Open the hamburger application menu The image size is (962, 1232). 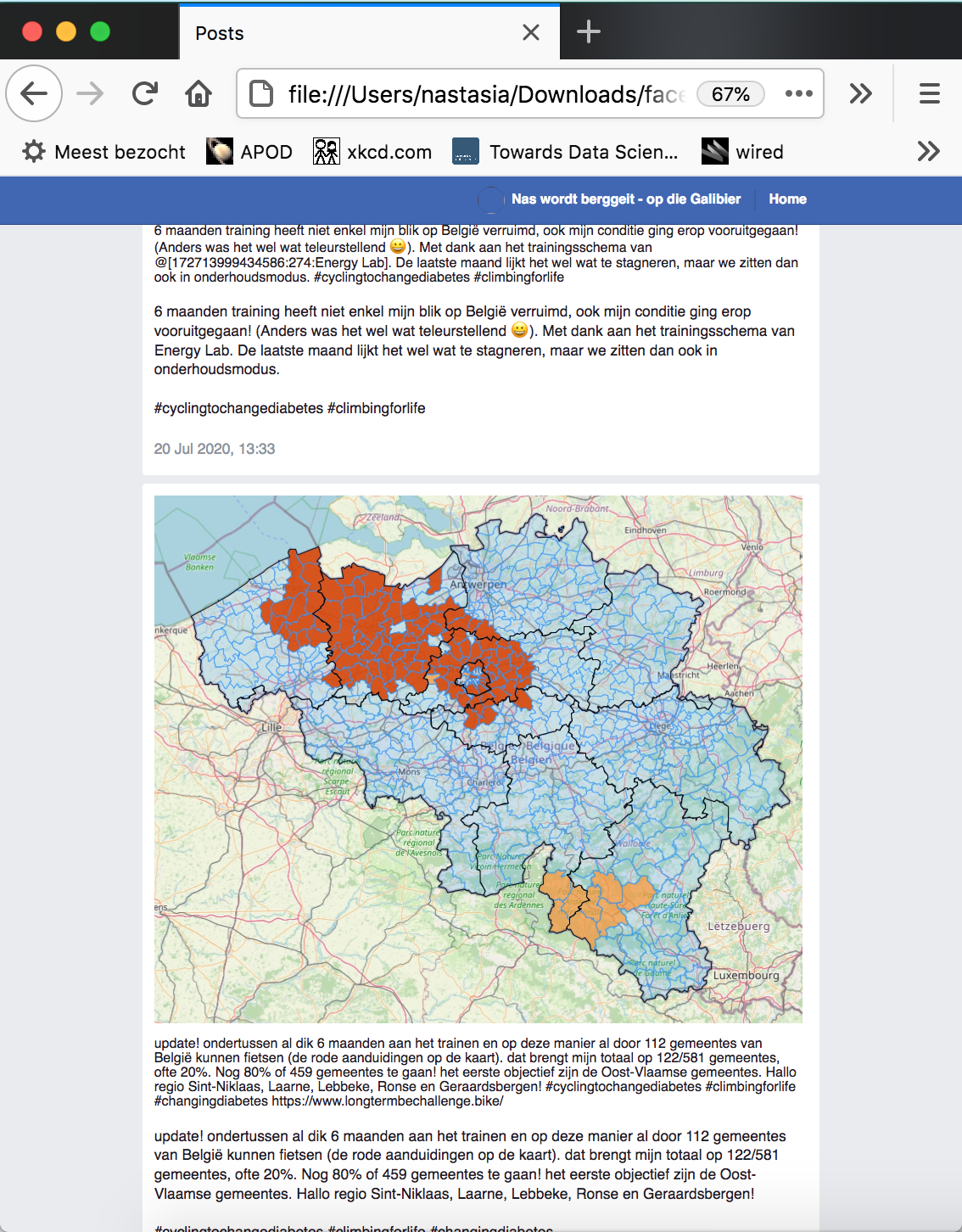tap(929, 93)
